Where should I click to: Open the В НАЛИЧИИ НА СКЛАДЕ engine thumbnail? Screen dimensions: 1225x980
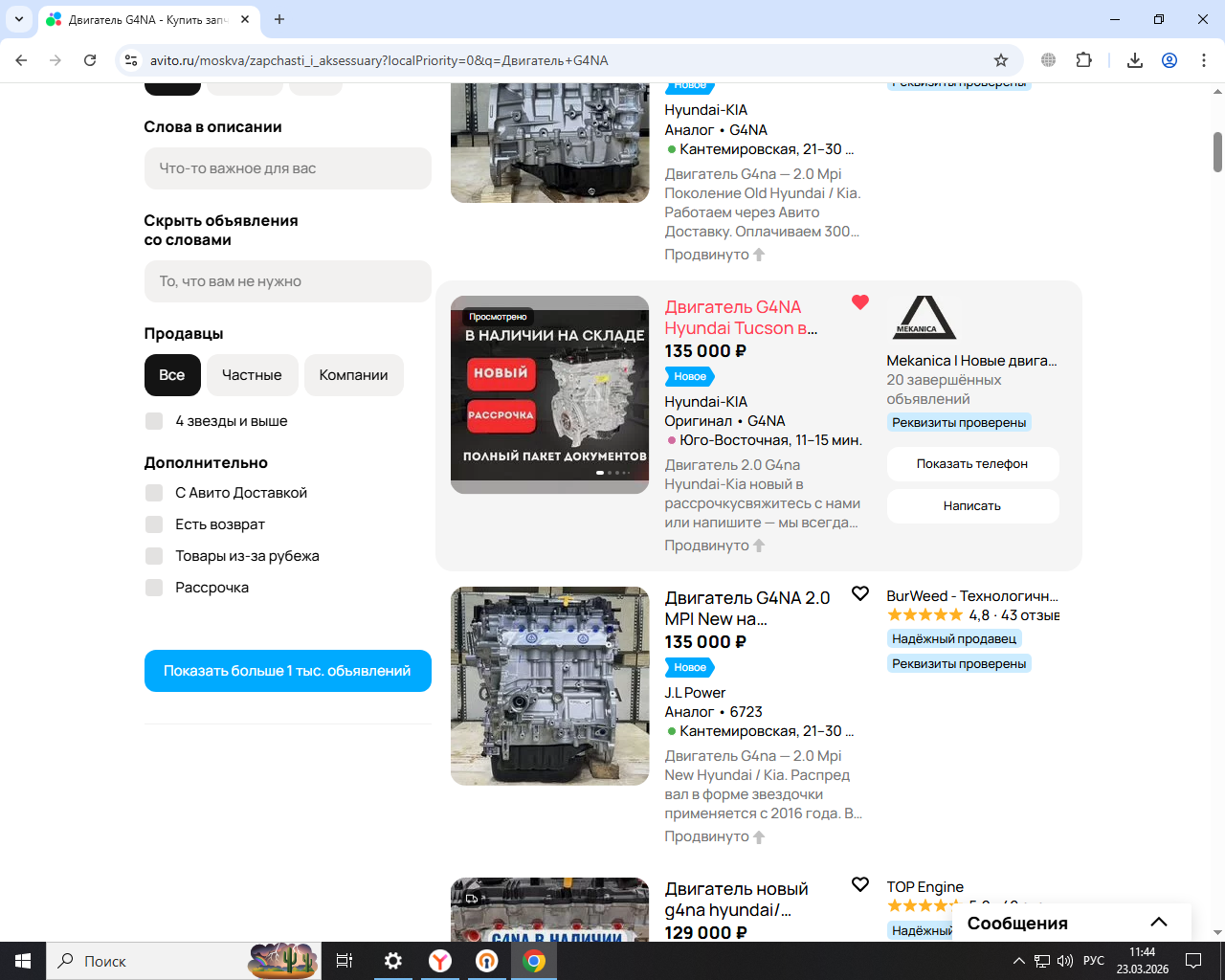click(x=550, y=395)
